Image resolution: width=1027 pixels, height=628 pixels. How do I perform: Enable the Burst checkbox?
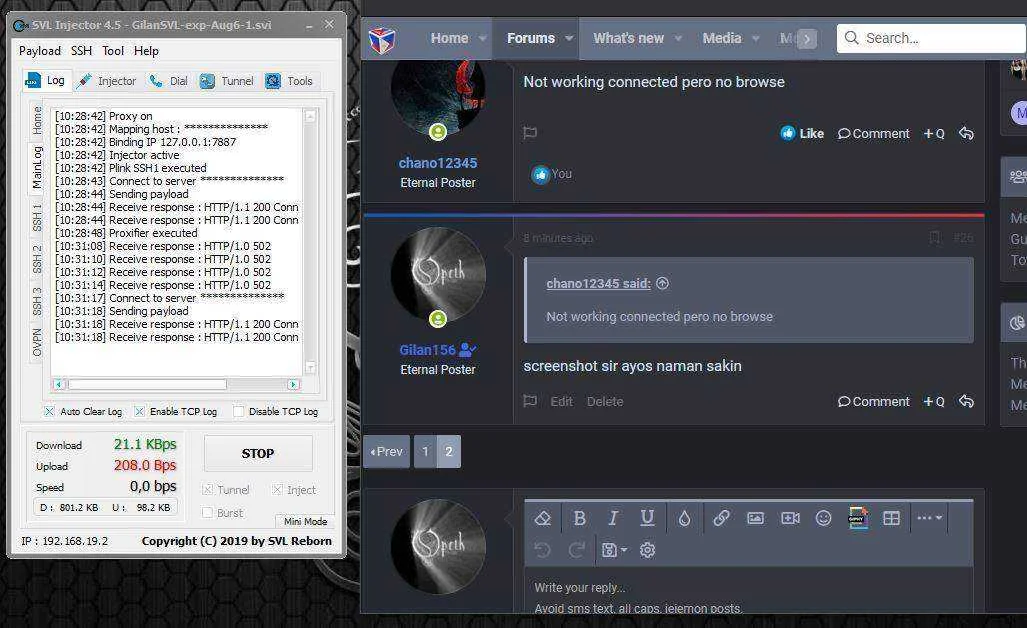point(208,512)
